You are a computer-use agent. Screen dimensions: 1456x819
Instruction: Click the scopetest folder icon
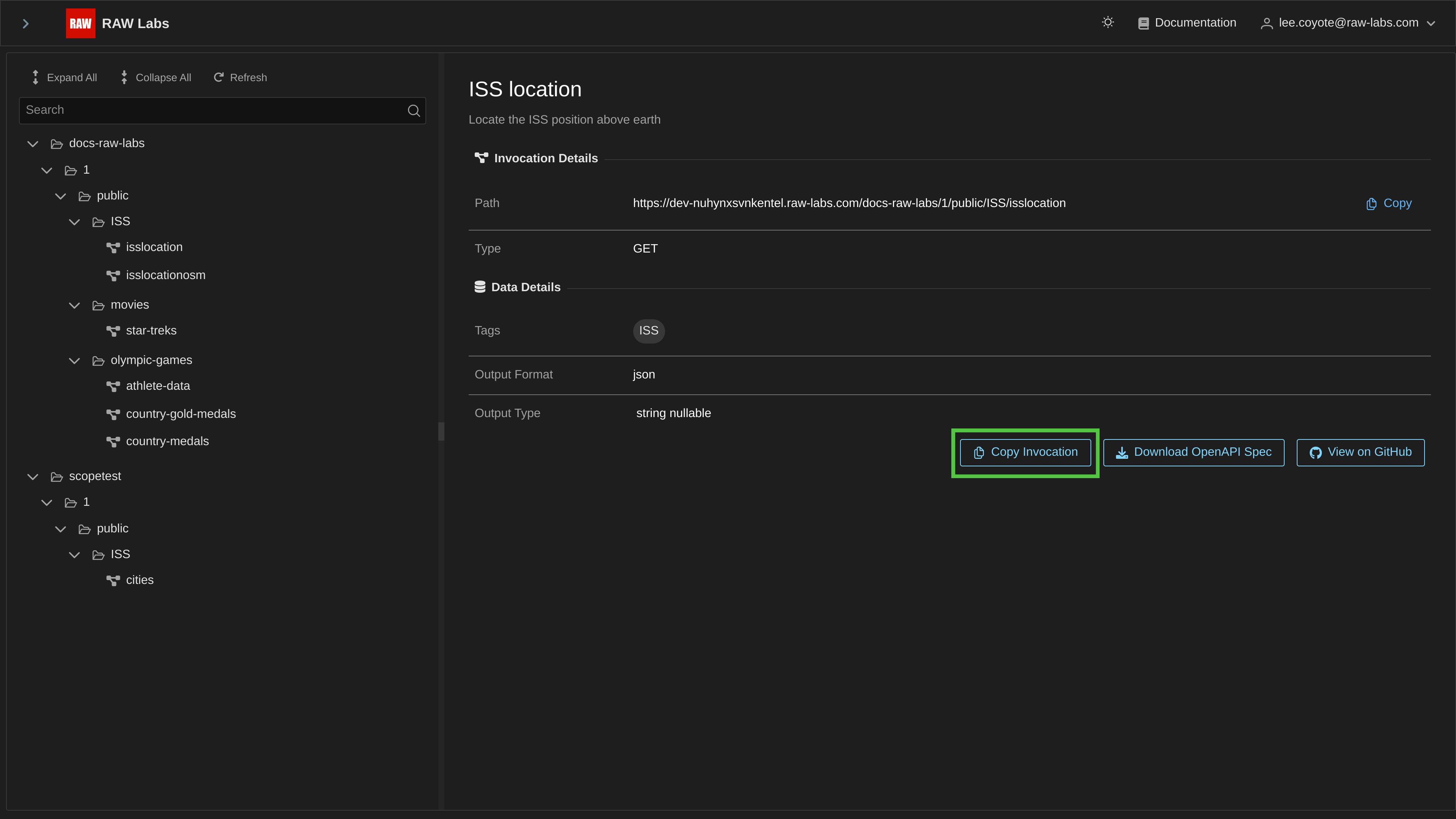(56, 477)
